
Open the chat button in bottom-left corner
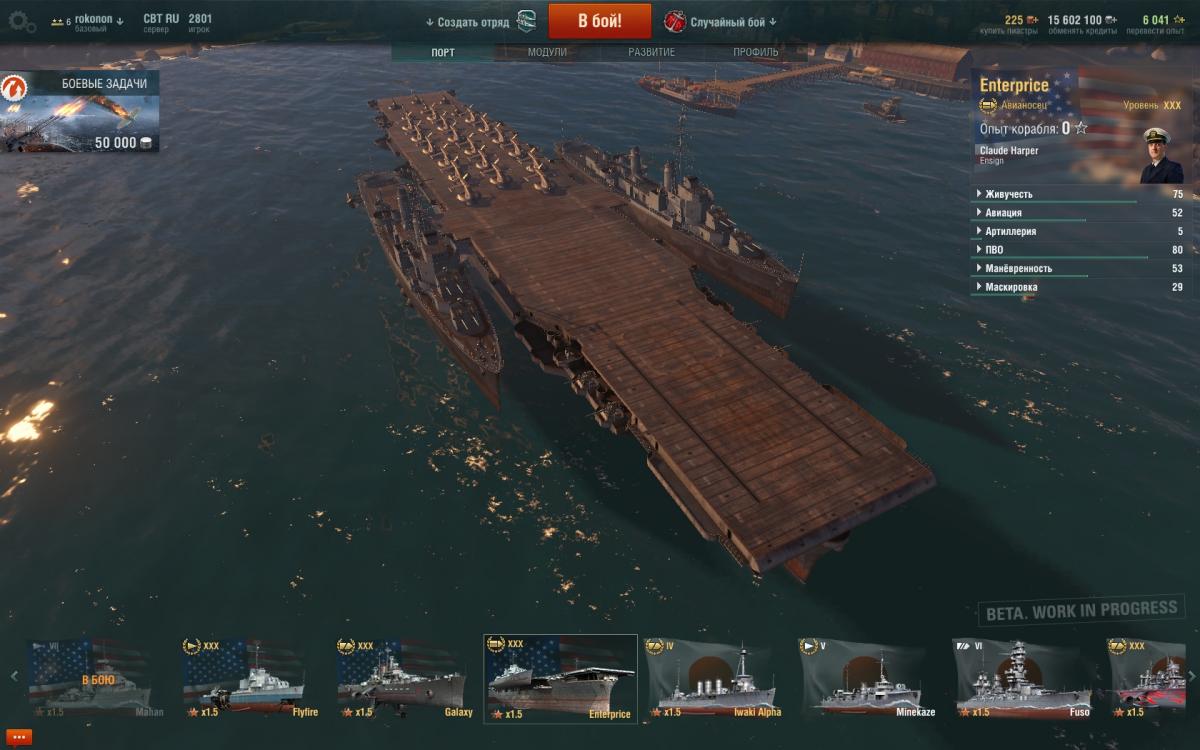pos(18,738)
